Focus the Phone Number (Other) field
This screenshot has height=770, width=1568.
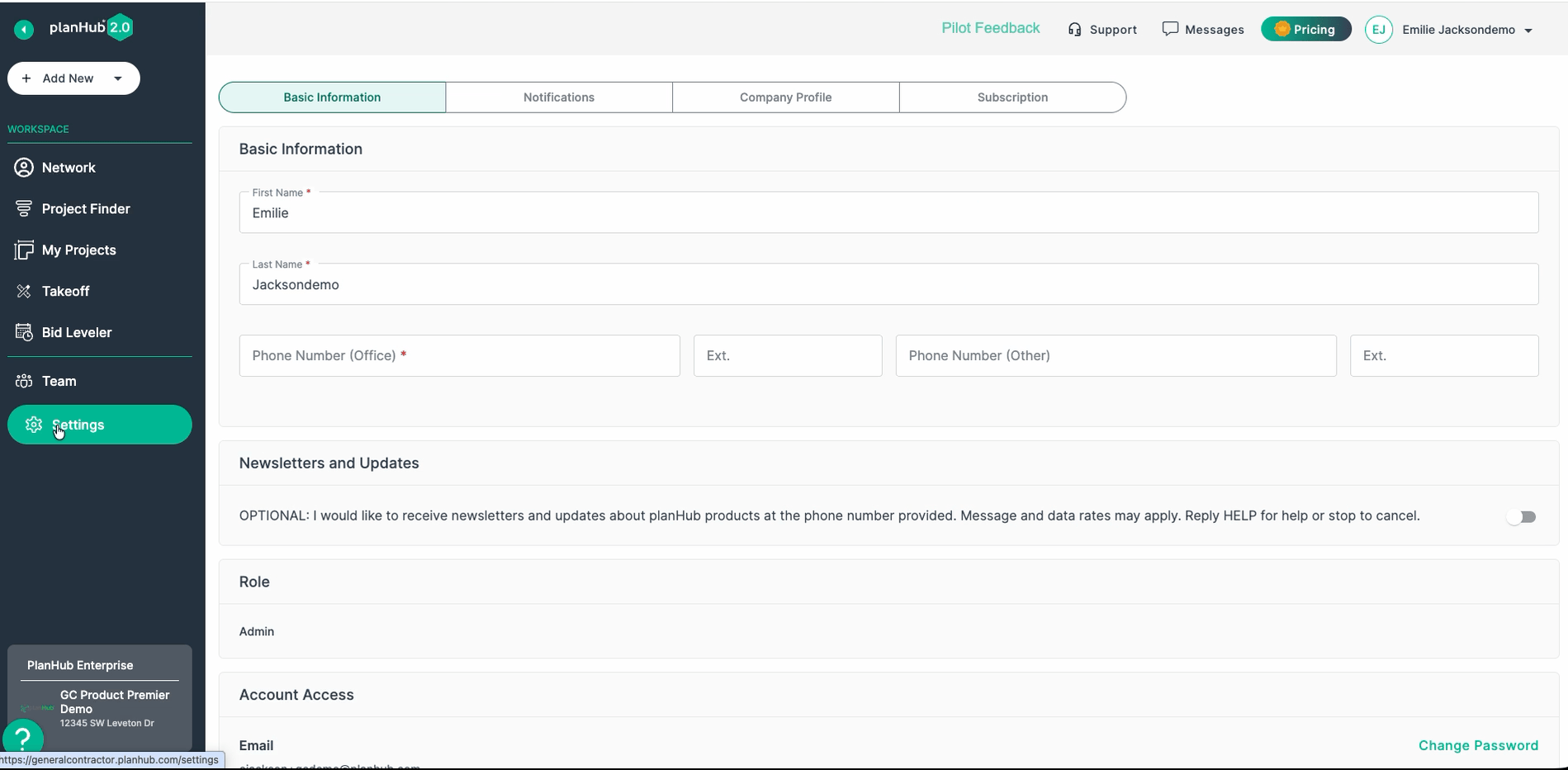click(x=1116, y=356)
